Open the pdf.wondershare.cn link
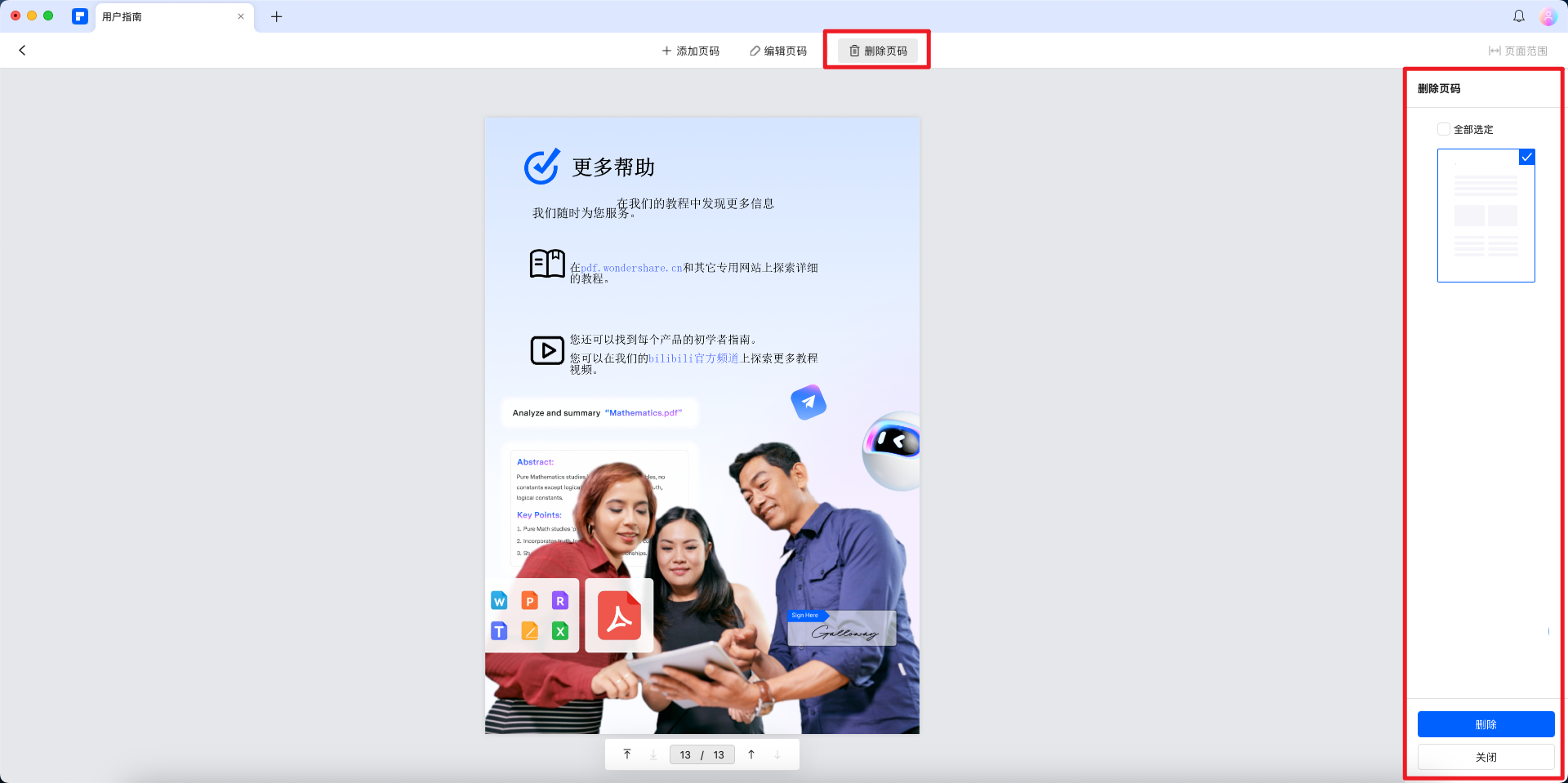The height and width of the screenshot is (783, 1568). (x=631, y=267)
